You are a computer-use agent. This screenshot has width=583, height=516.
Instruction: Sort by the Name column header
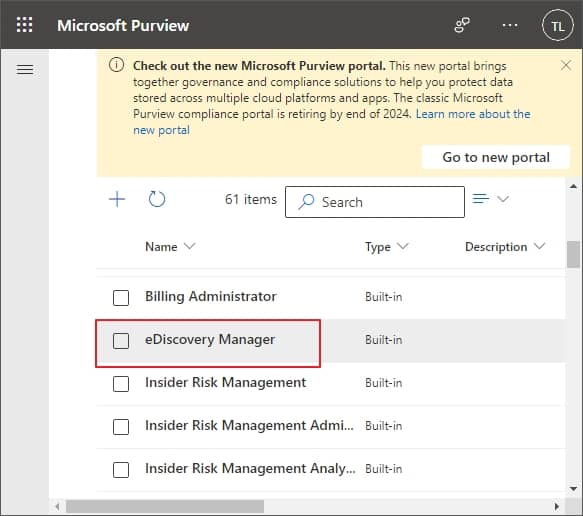coord(170,247)
